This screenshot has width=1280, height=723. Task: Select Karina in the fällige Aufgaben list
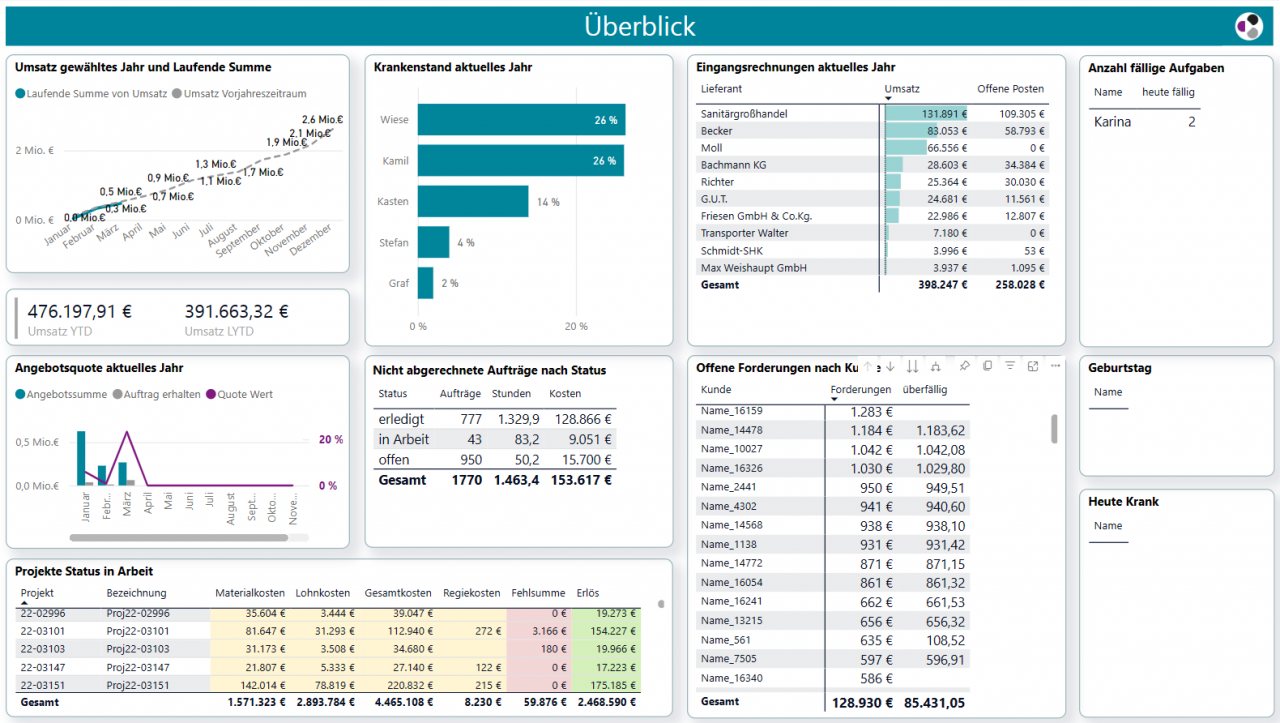click(1113, 121)
